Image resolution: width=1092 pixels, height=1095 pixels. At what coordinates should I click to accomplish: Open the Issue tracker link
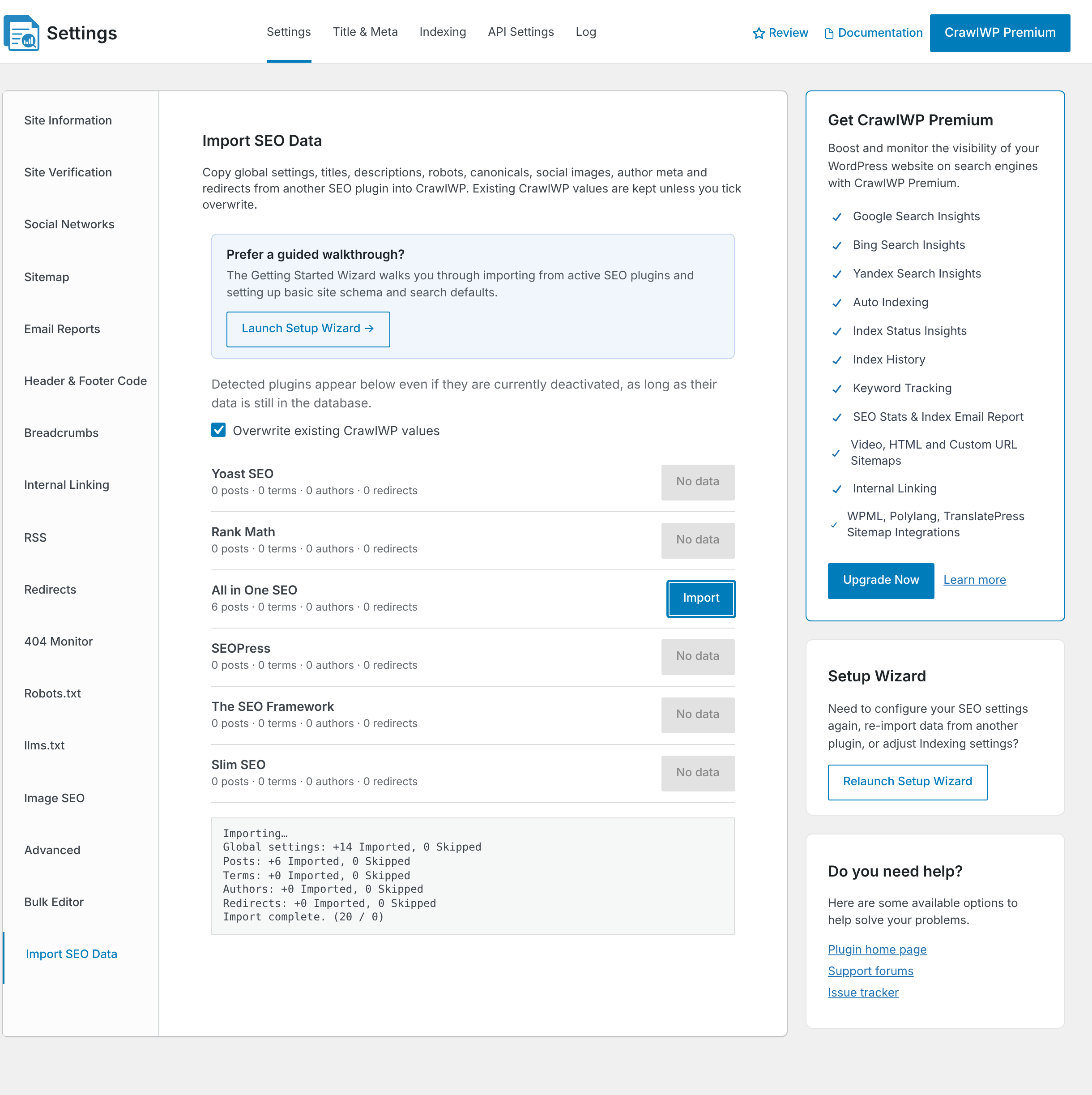(863, 992)
